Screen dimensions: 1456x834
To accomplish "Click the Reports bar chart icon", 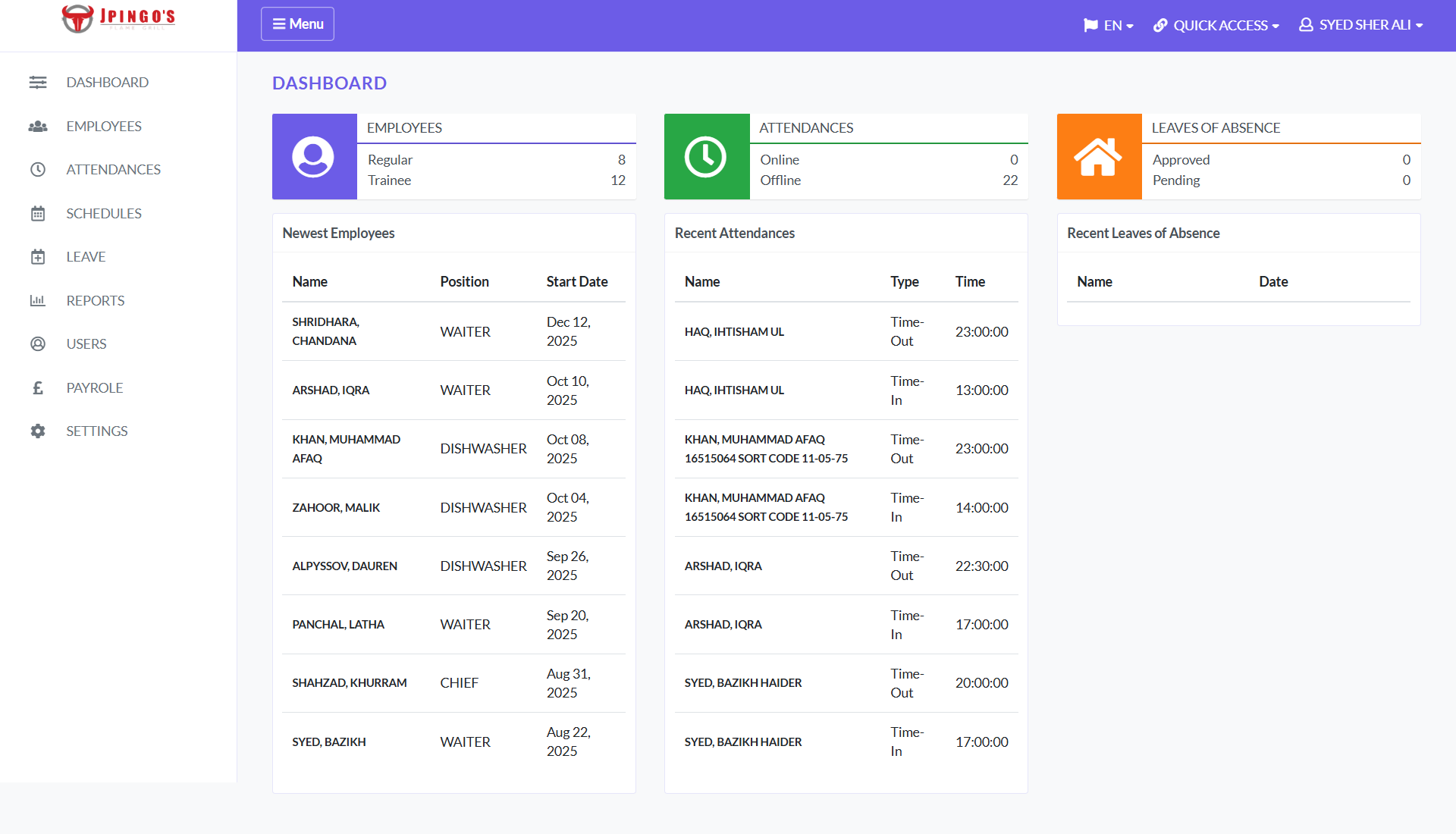I will coord(38,301).
